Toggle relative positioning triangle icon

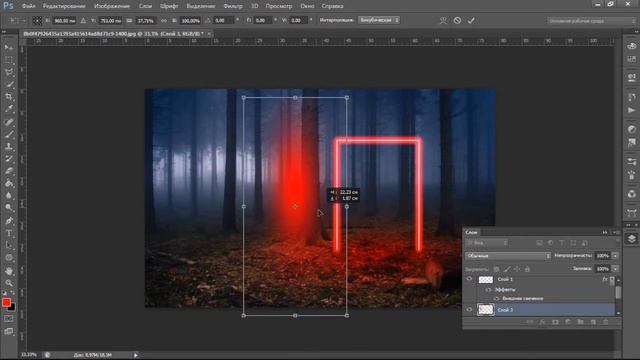(x=83, y=20)
